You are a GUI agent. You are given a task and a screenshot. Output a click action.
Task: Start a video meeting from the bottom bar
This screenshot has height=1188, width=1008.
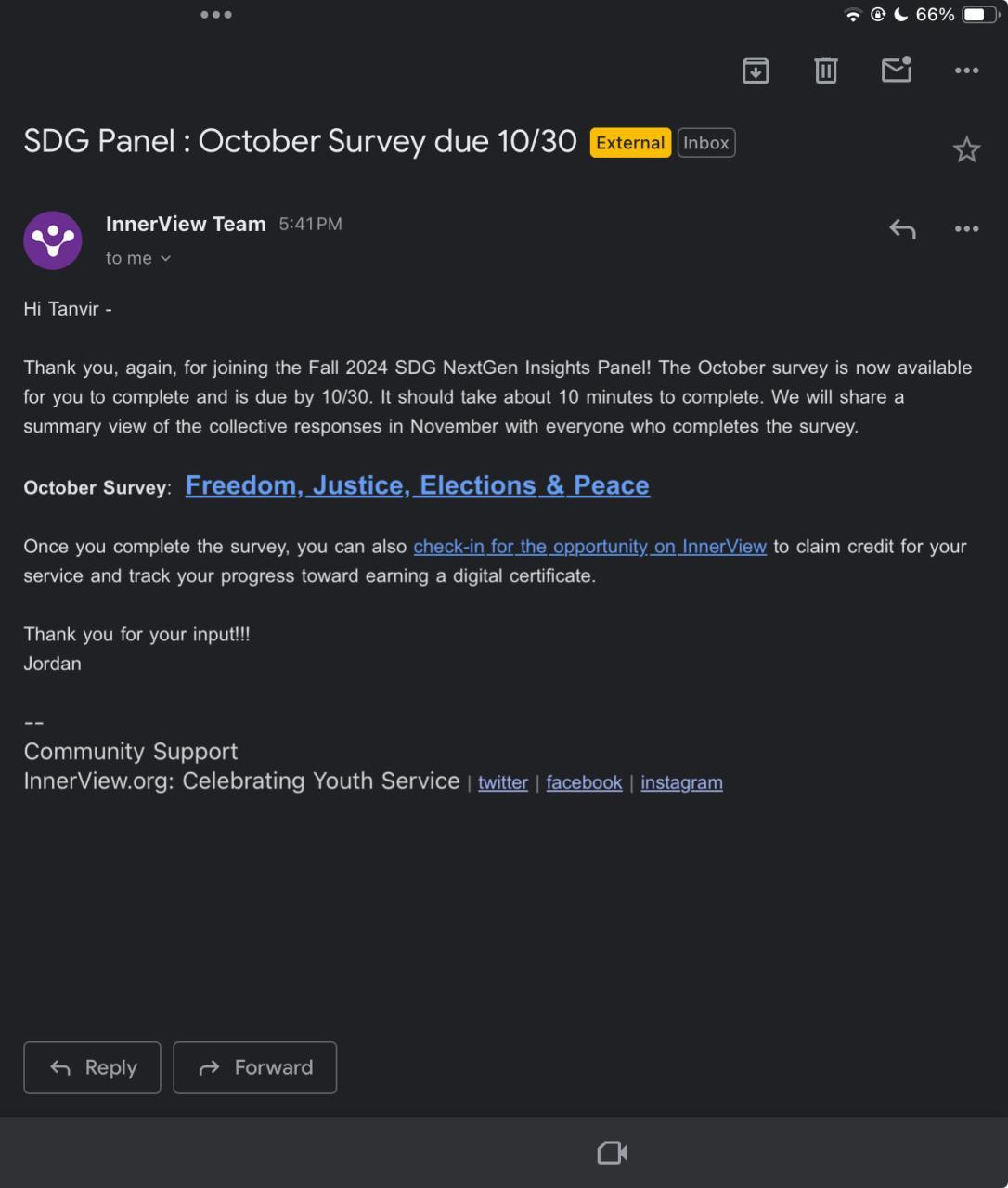tap(612, 1153)
